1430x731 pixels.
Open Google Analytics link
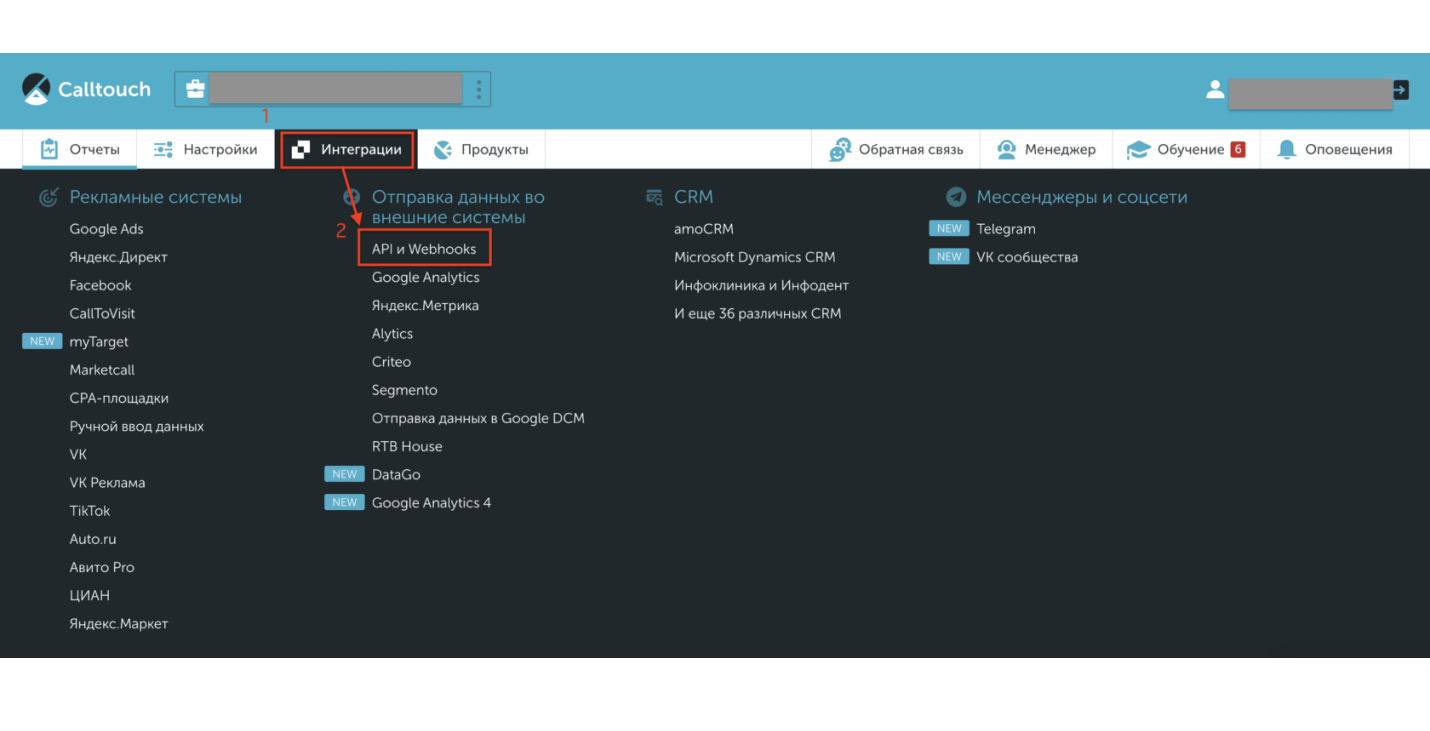[426, 277]
